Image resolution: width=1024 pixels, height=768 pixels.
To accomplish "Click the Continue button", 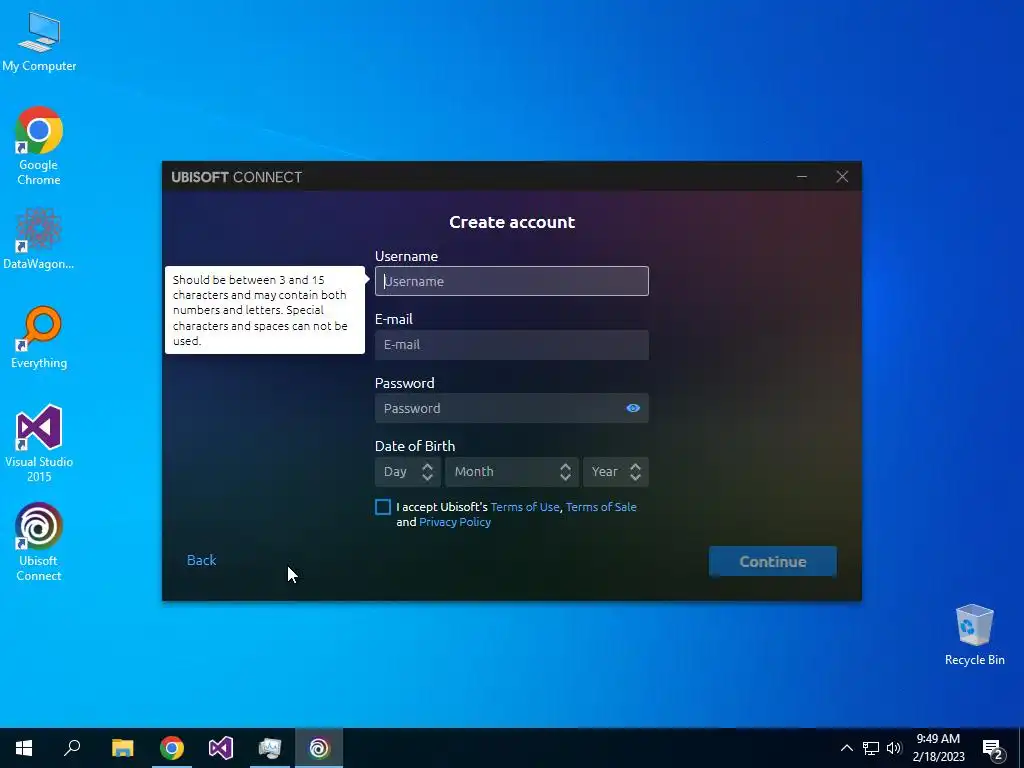I will tap(773, 562).
